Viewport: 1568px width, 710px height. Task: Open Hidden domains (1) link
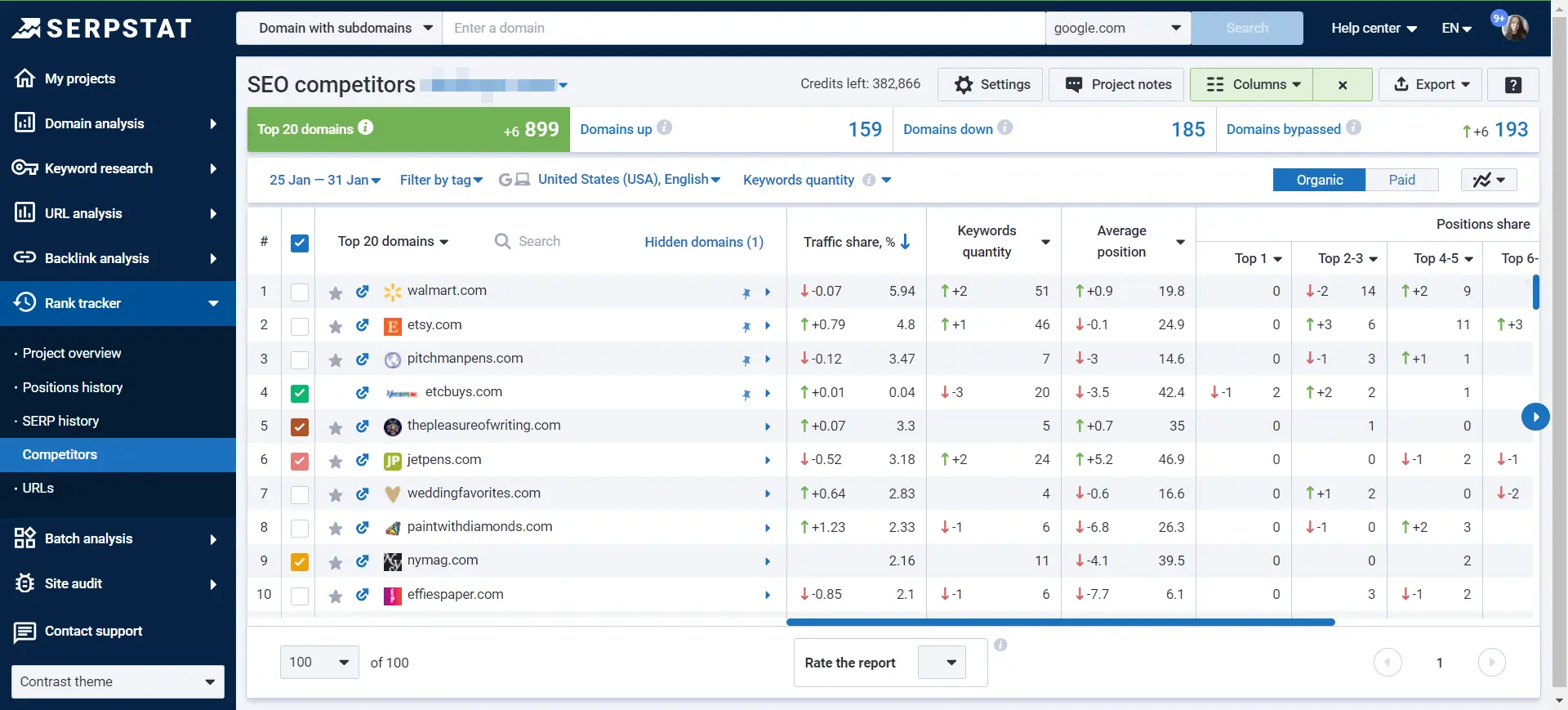pyautogui.click(x=704, y=241)
